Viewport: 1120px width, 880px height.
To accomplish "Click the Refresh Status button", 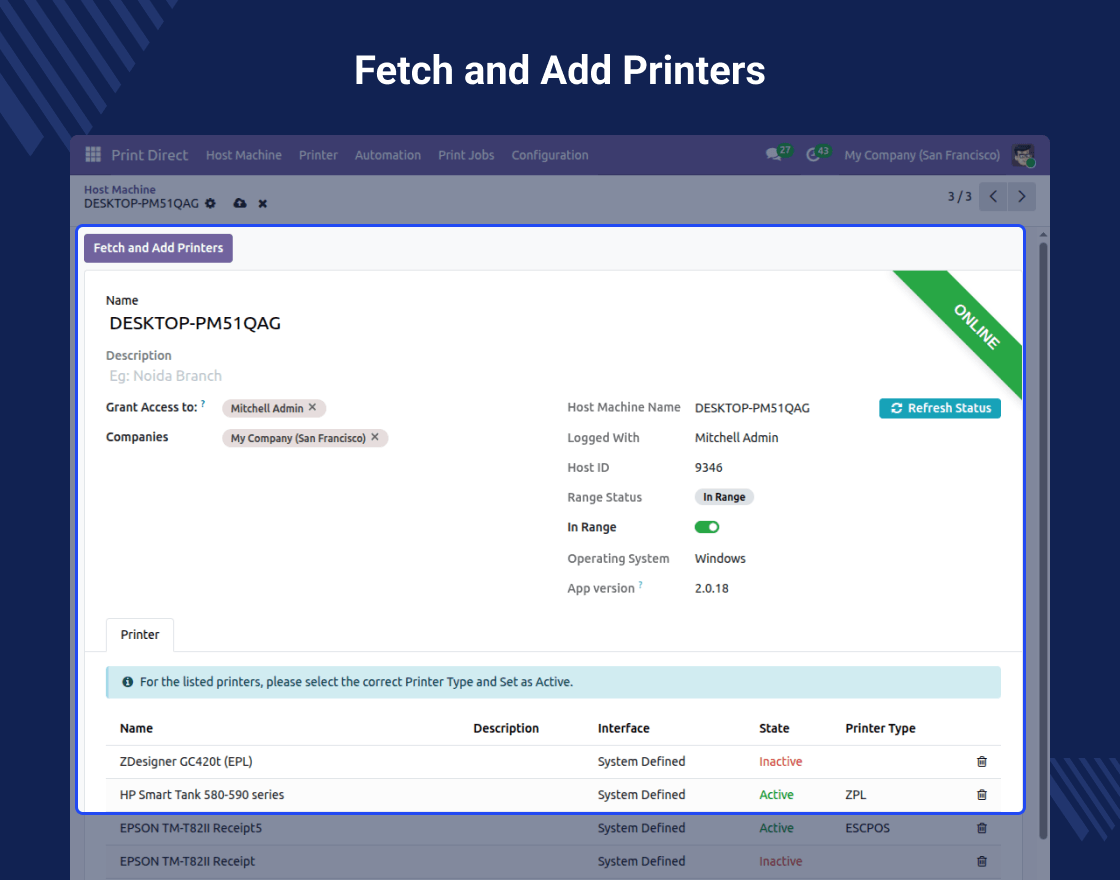I will (x=940, y=408).
